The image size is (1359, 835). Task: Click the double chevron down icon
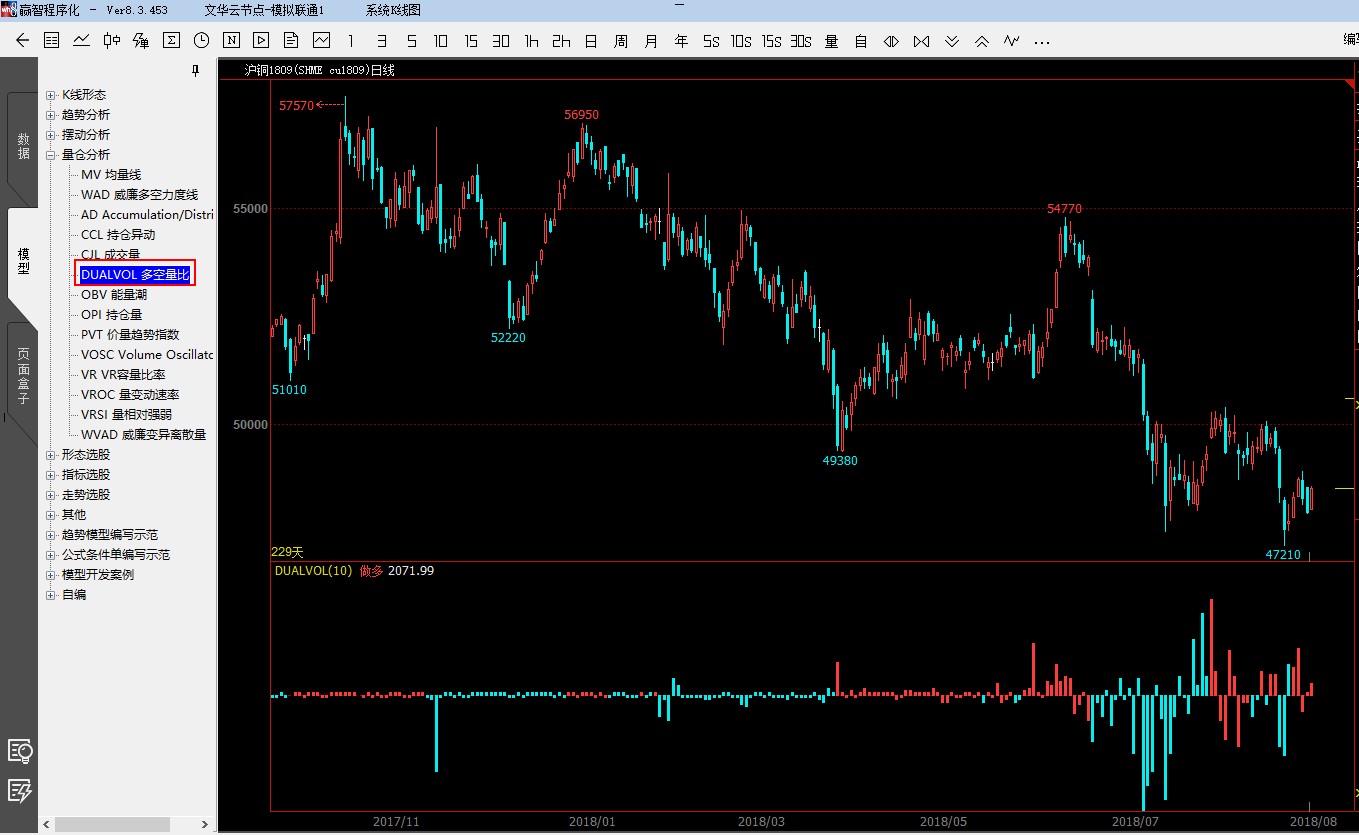[952, 41]
